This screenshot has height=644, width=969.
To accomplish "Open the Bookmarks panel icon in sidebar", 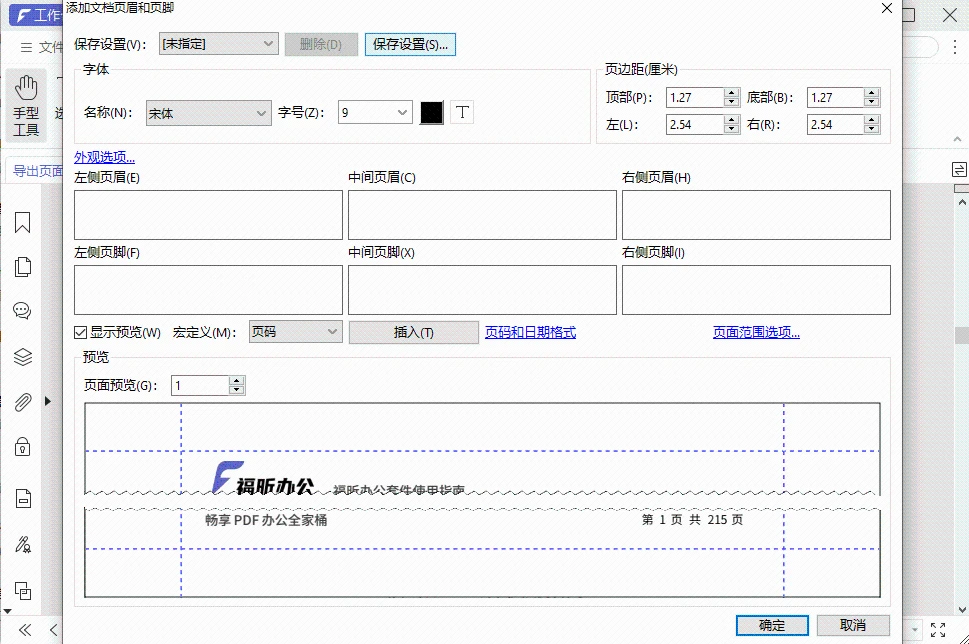I will (x=23, y=222).
